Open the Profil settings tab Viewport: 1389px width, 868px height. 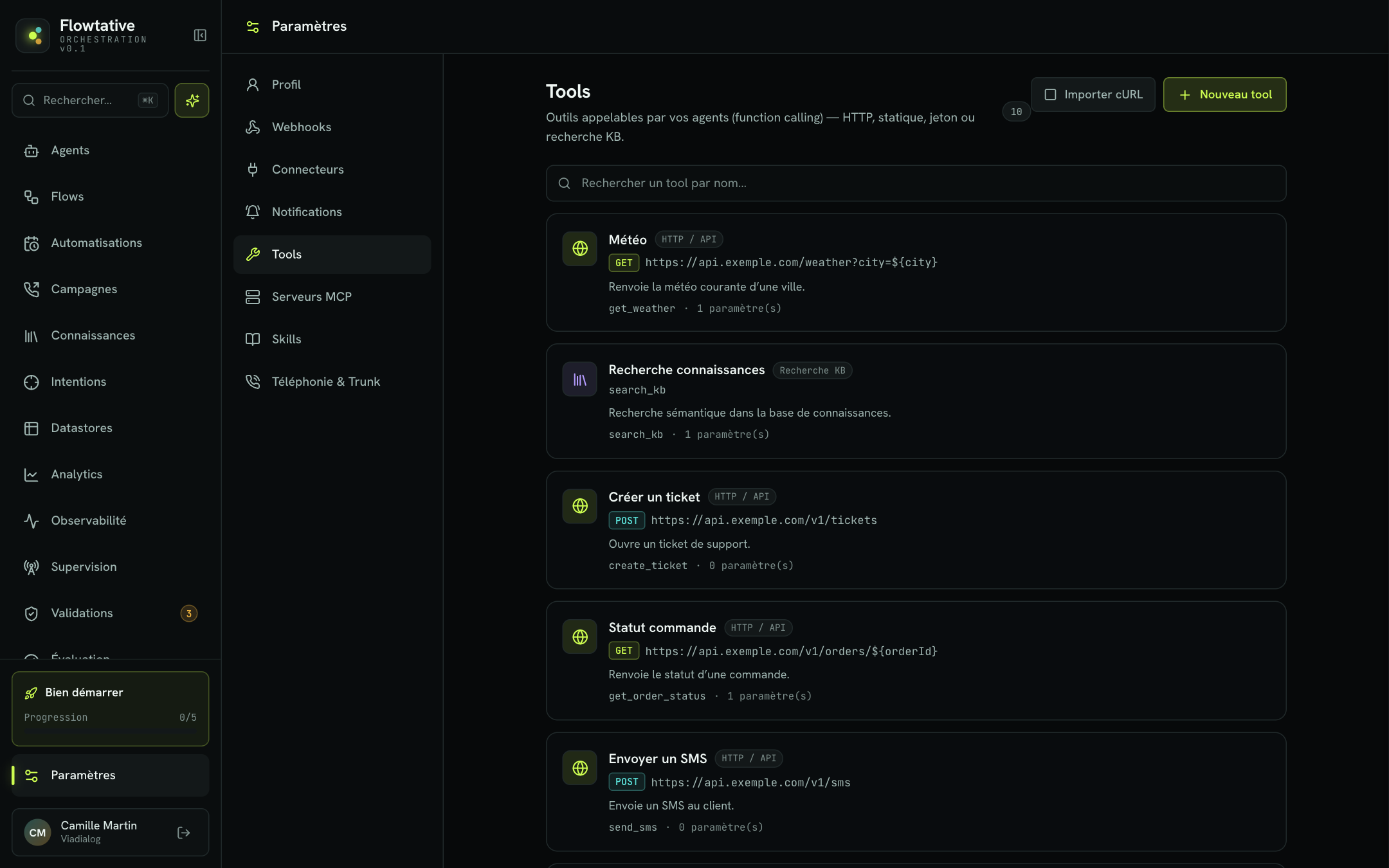332,85
